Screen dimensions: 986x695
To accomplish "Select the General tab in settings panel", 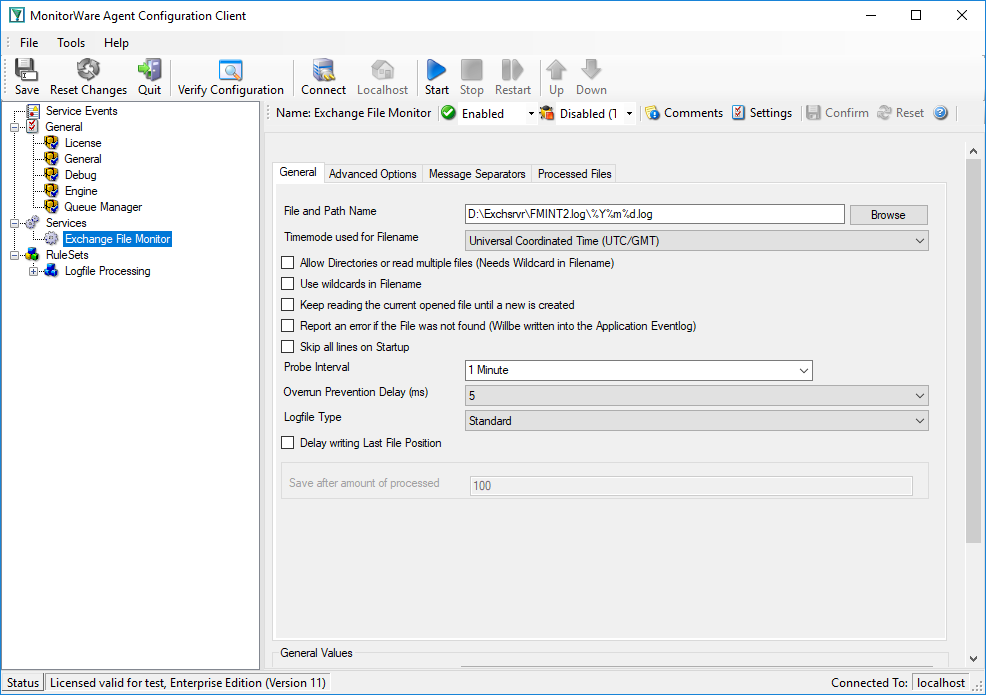I will point(298,173).
